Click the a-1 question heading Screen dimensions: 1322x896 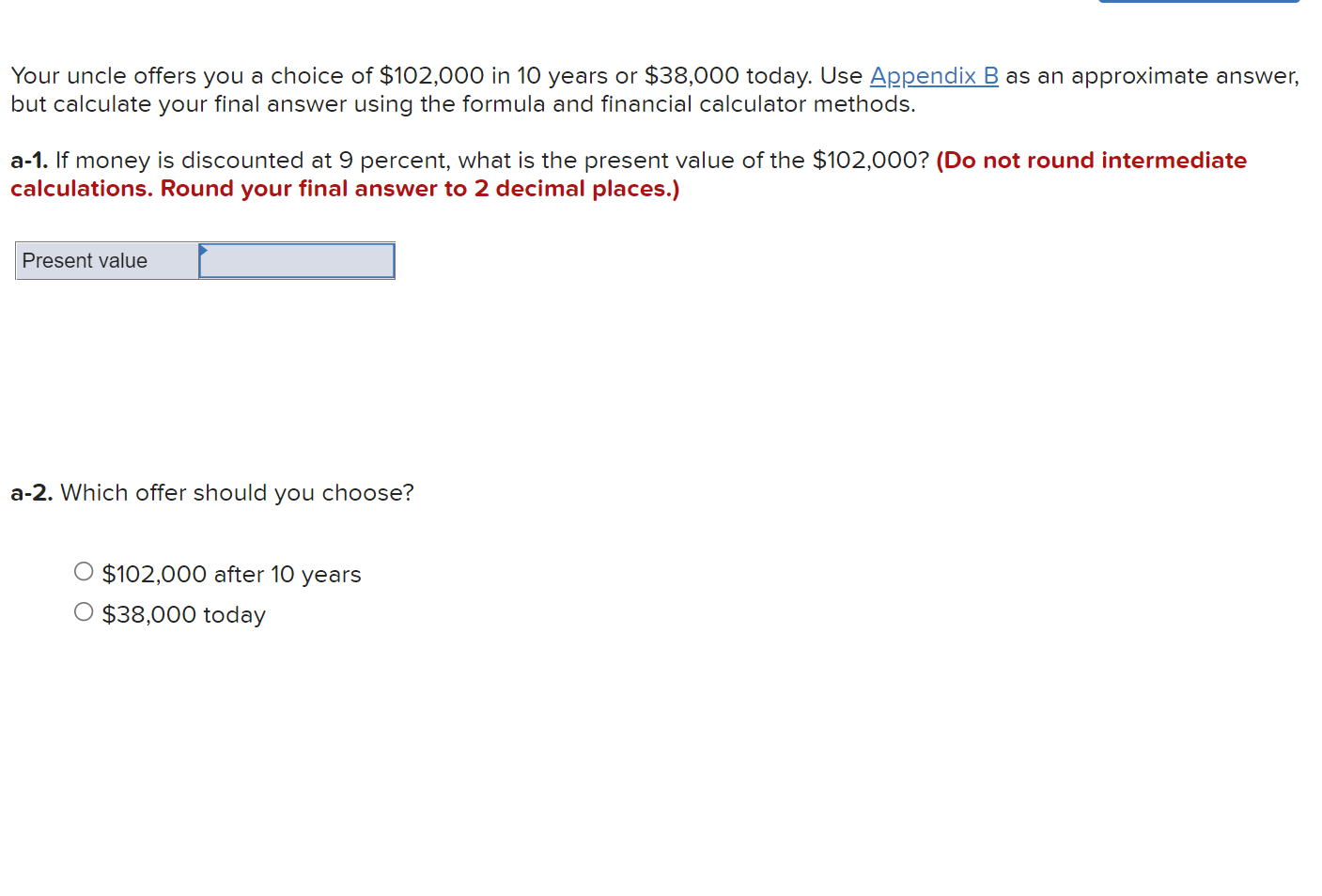(28, 160)
